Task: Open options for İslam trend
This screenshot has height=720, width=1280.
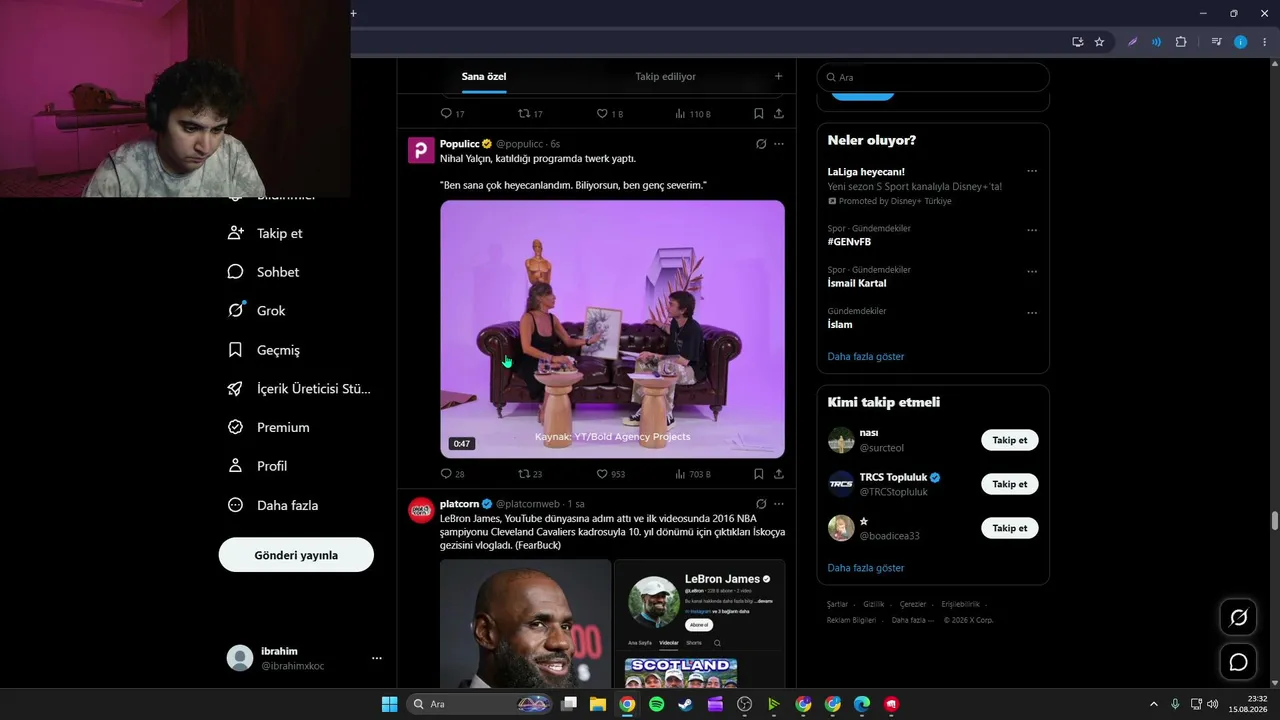Action: tap(1032, 313)
